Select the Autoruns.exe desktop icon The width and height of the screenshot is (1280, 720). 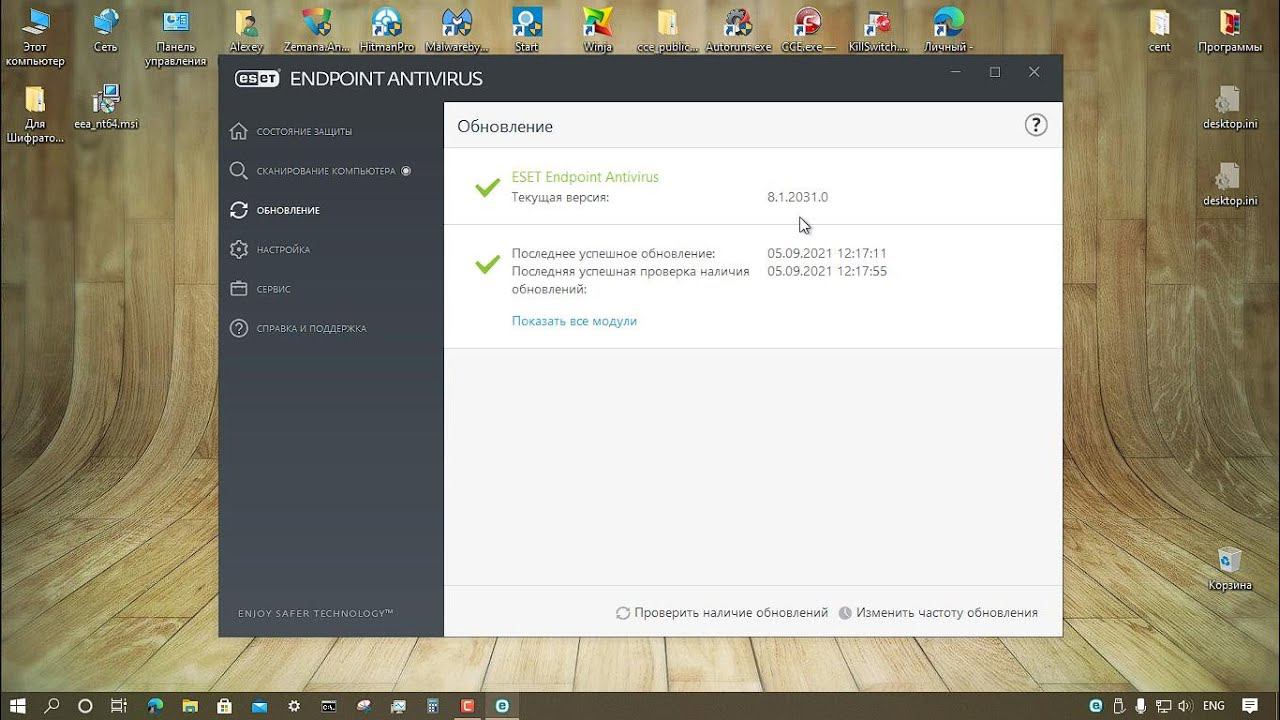[x=738, y=30]
